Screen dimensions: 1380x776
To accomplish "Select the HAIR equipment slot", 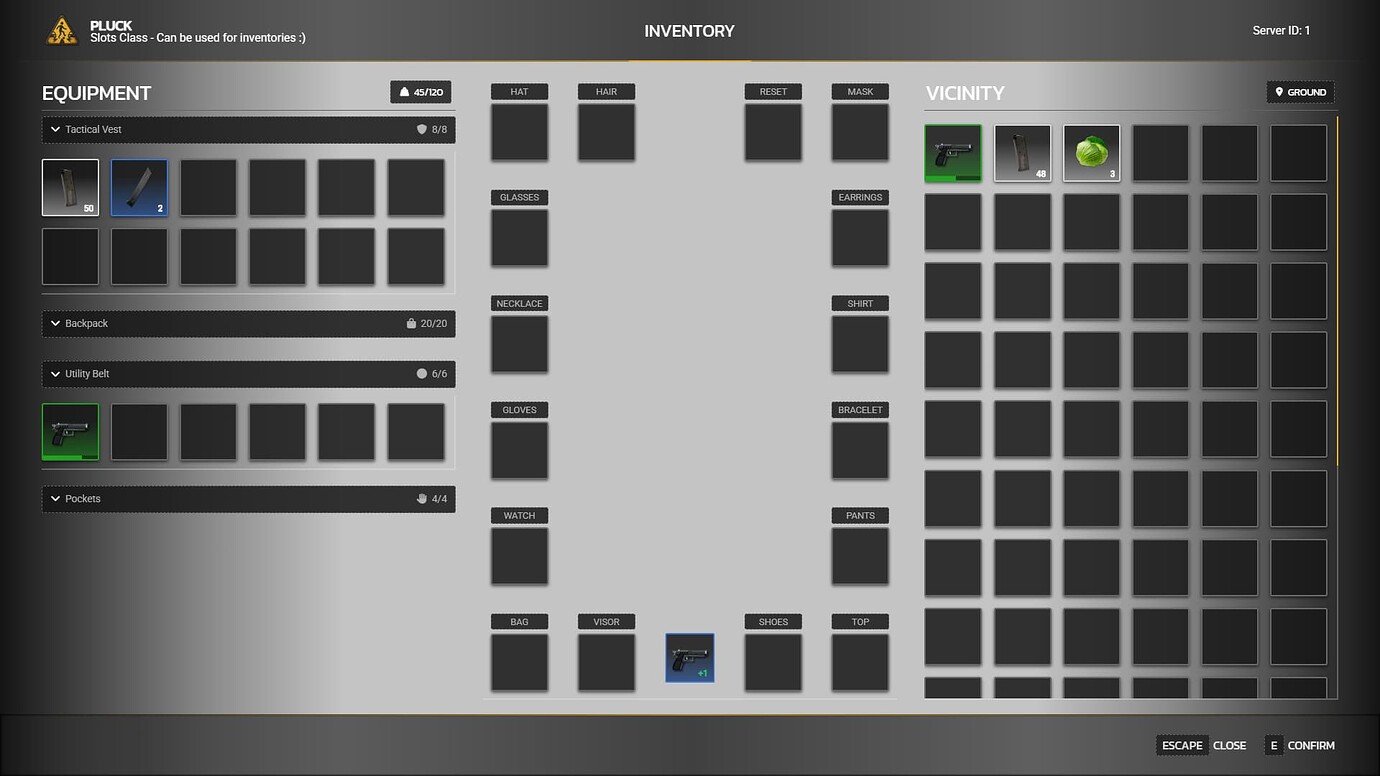I will pos(606,132).
